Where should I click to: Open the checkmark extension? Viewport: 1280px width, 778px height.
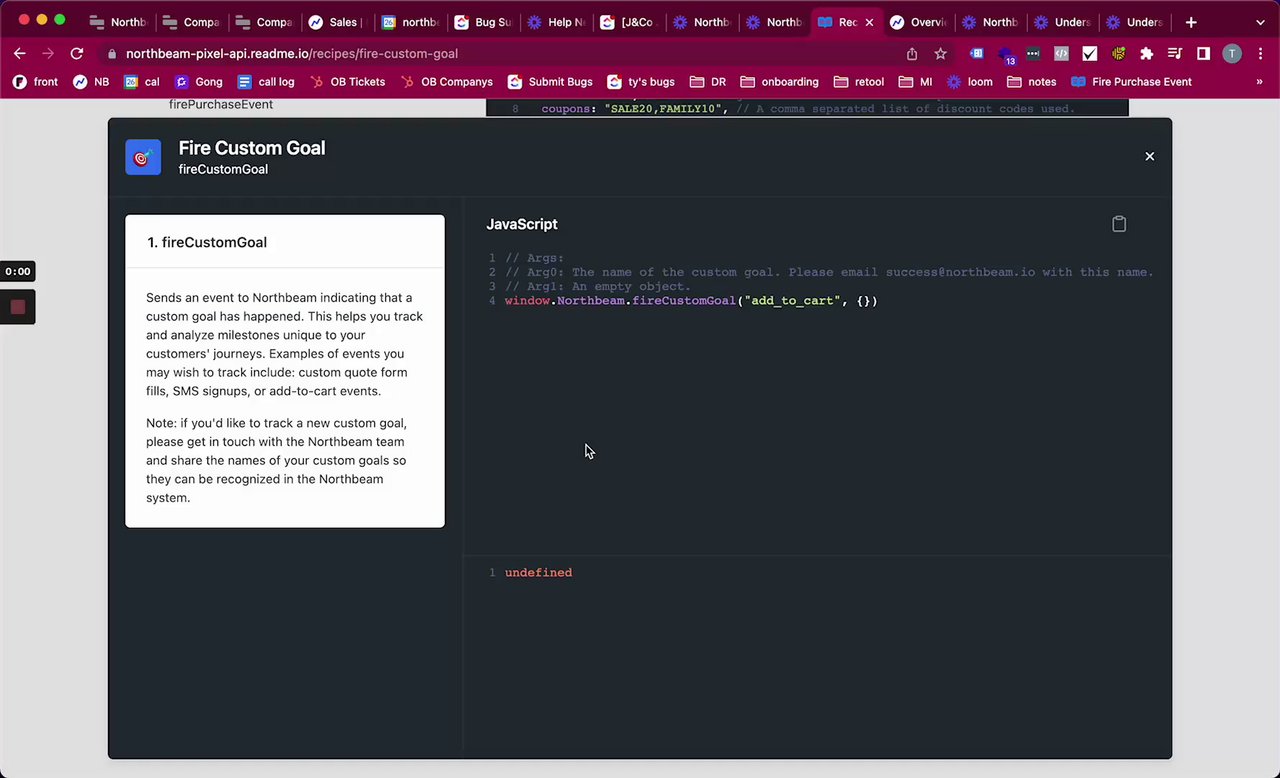tap(1090, 54)
